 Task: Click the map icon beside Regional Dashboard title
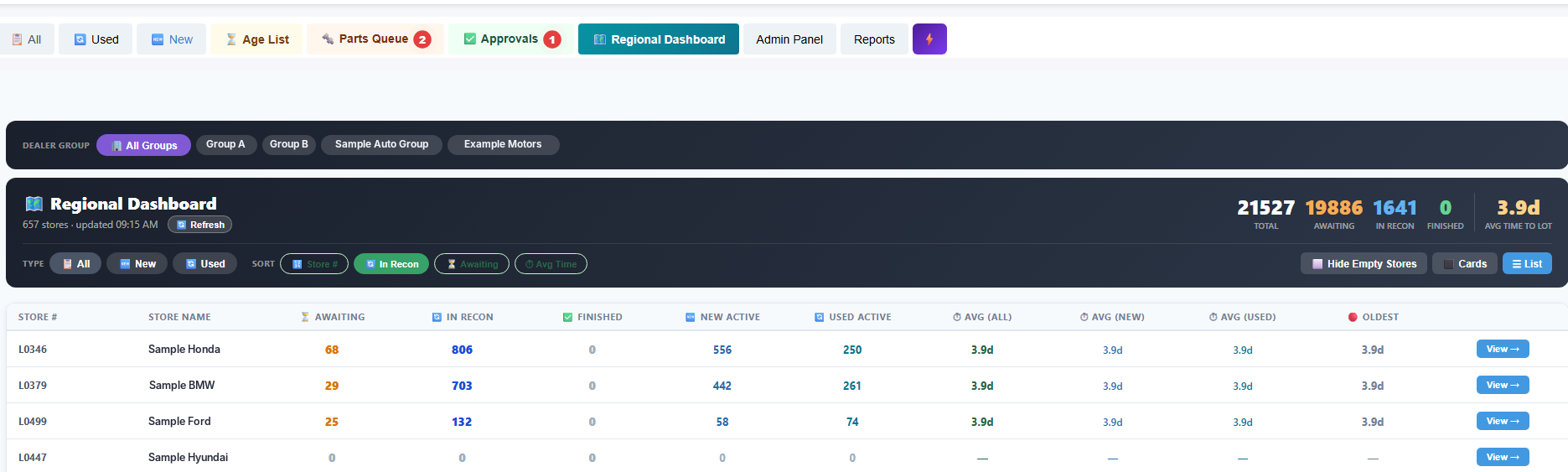(34, 204)
